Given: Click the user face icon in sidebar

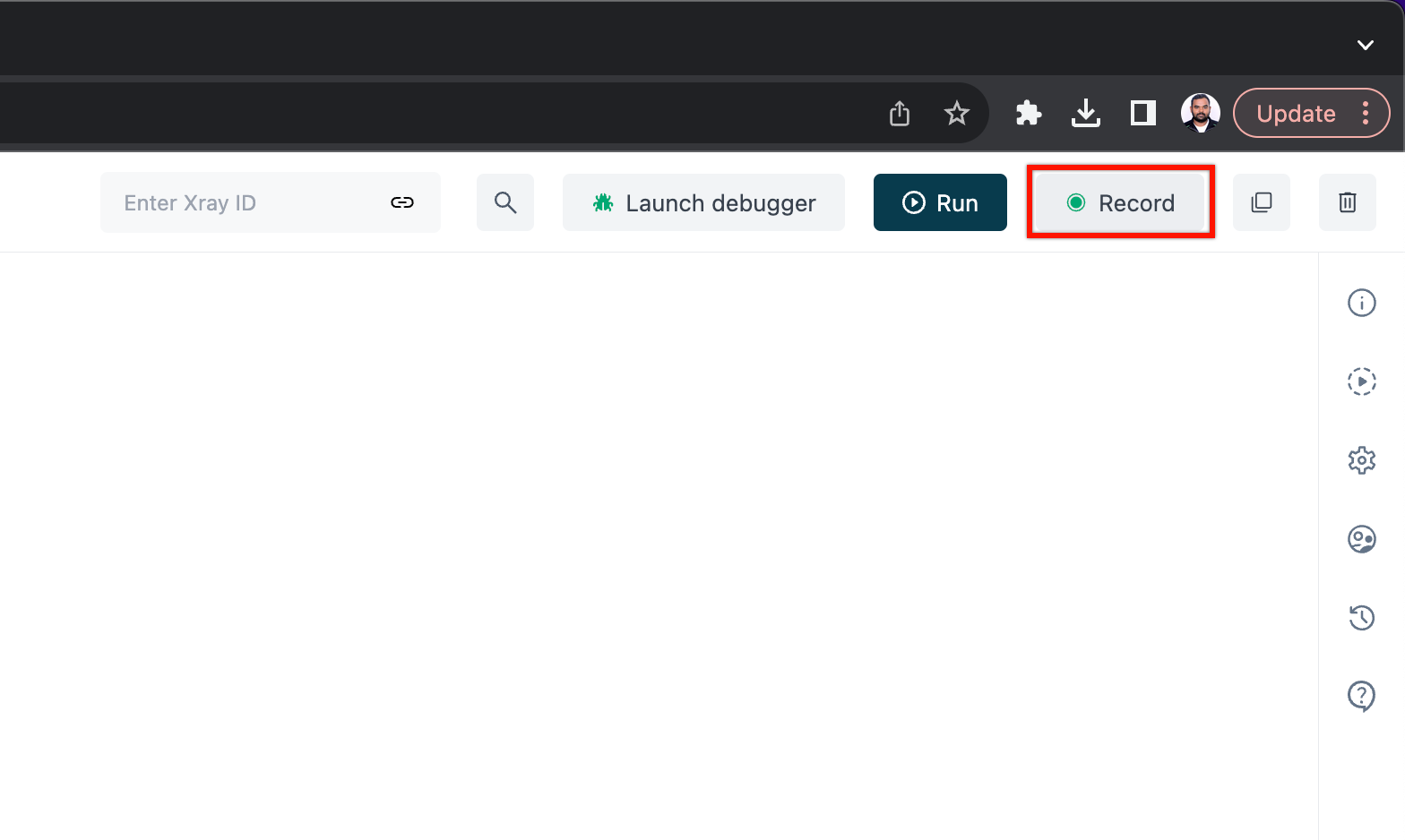Looking at the screenshot, I should [1362, 539].
